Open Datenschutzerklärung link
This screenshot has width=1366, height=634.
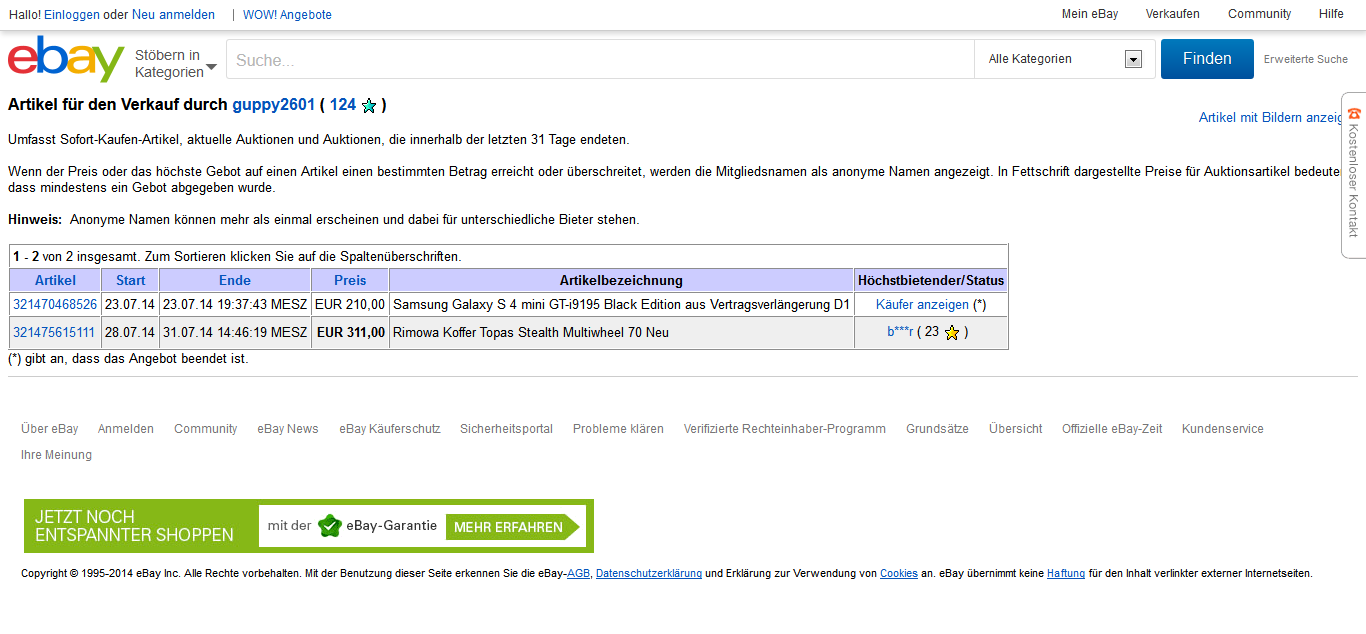649,574
